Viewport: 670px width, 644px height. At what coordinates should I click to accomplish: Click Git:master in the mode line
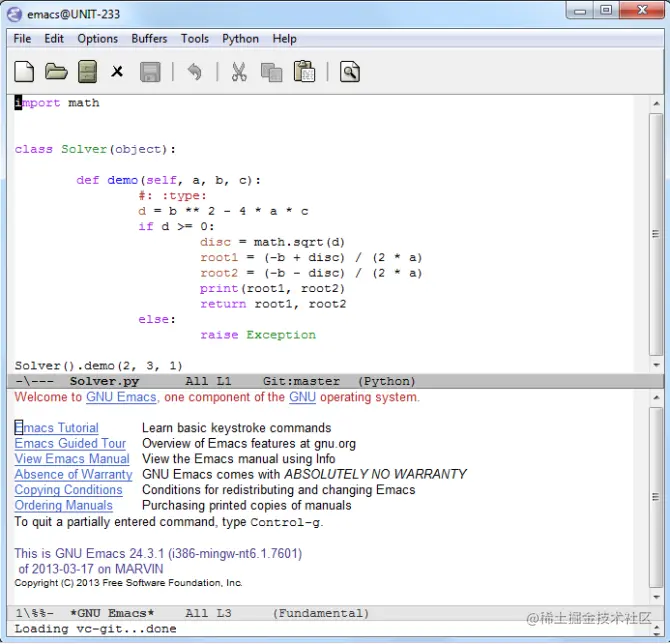pyautogui.click(x=301, y=381)
